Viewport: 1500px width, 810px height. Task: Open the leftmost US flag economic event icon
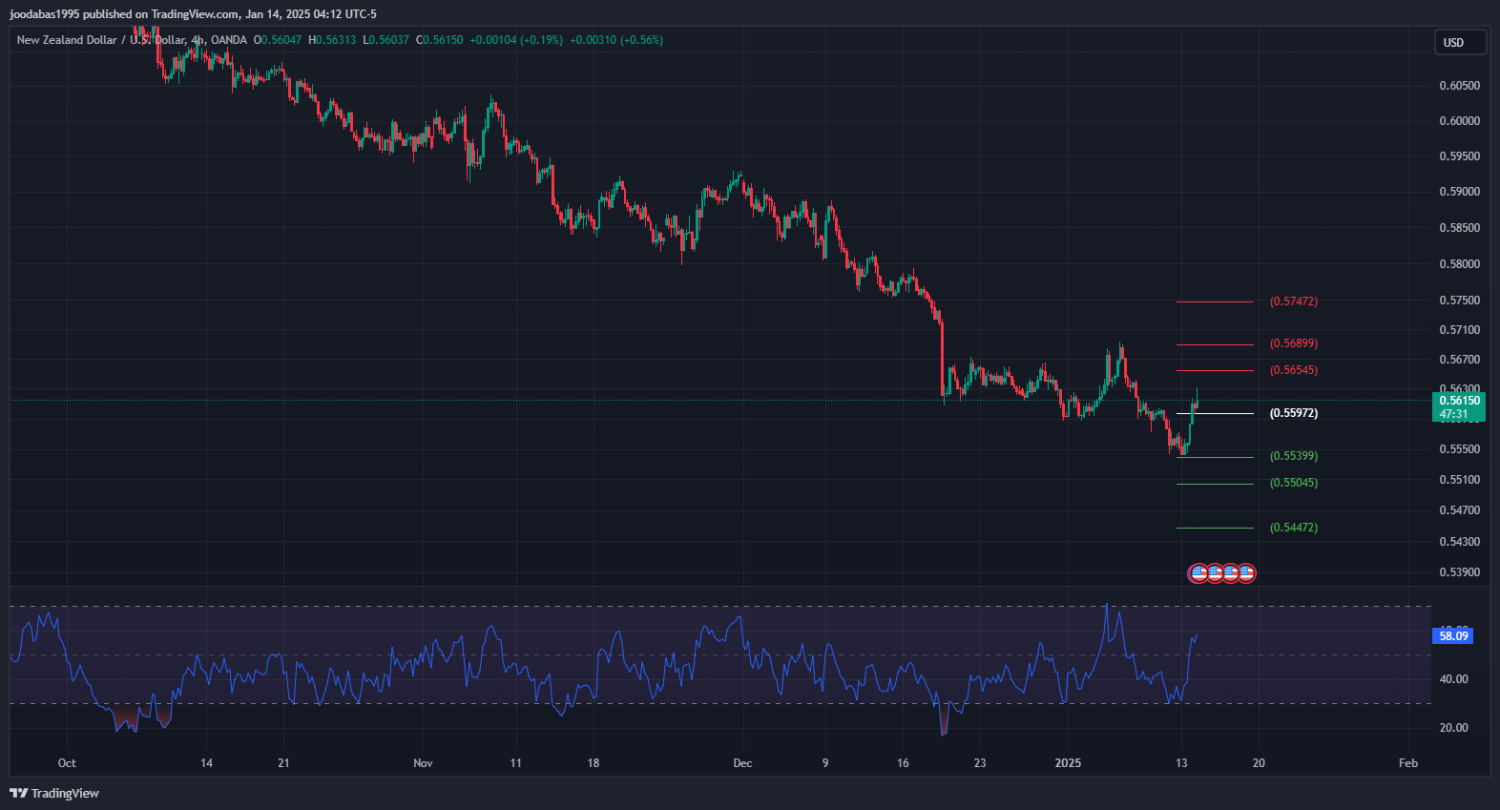[1197, 573]
